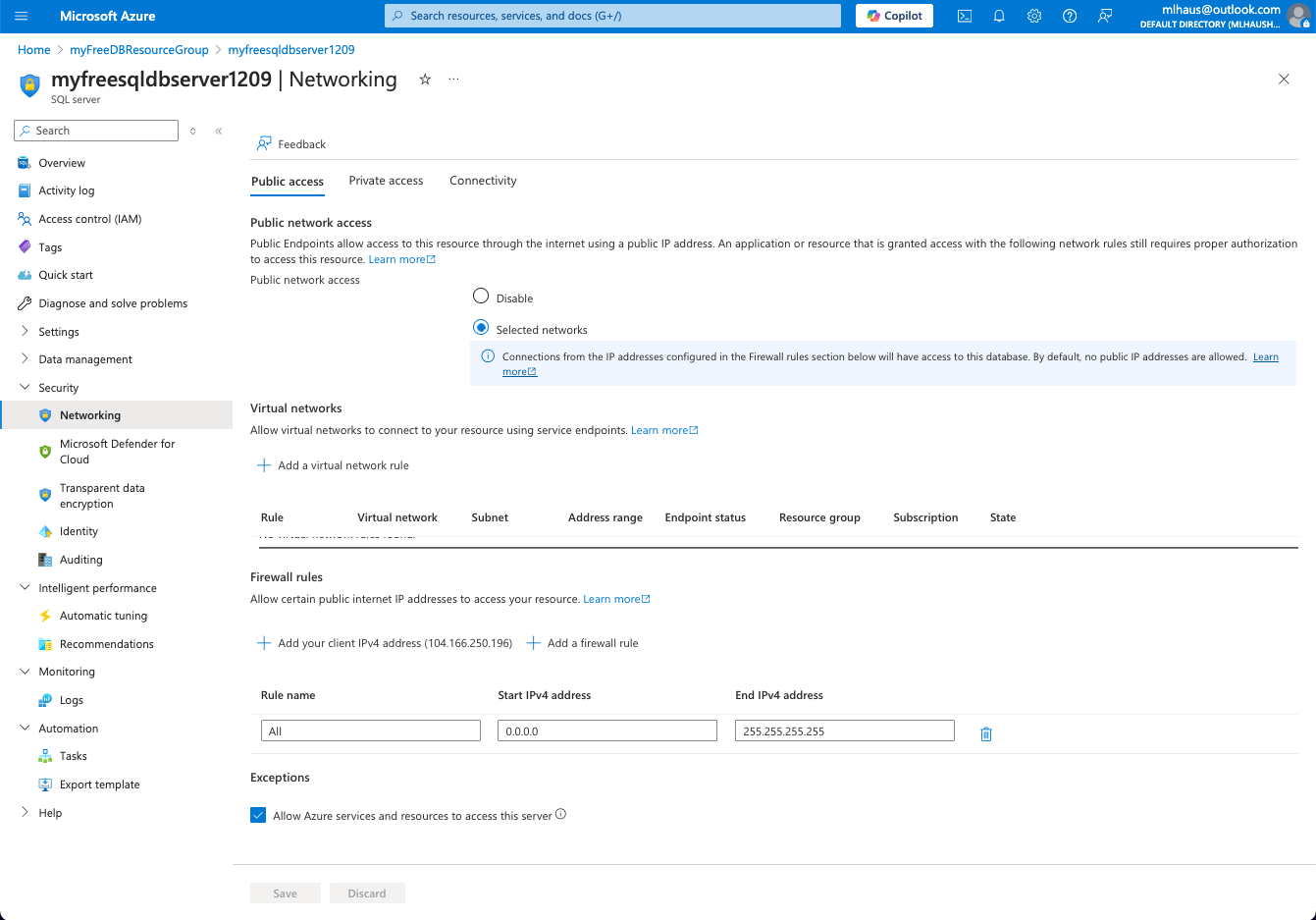Image resolution: width=1316 pixels, height=920 pixels.
Task: Click the Discard button
Action: (367, 893)
